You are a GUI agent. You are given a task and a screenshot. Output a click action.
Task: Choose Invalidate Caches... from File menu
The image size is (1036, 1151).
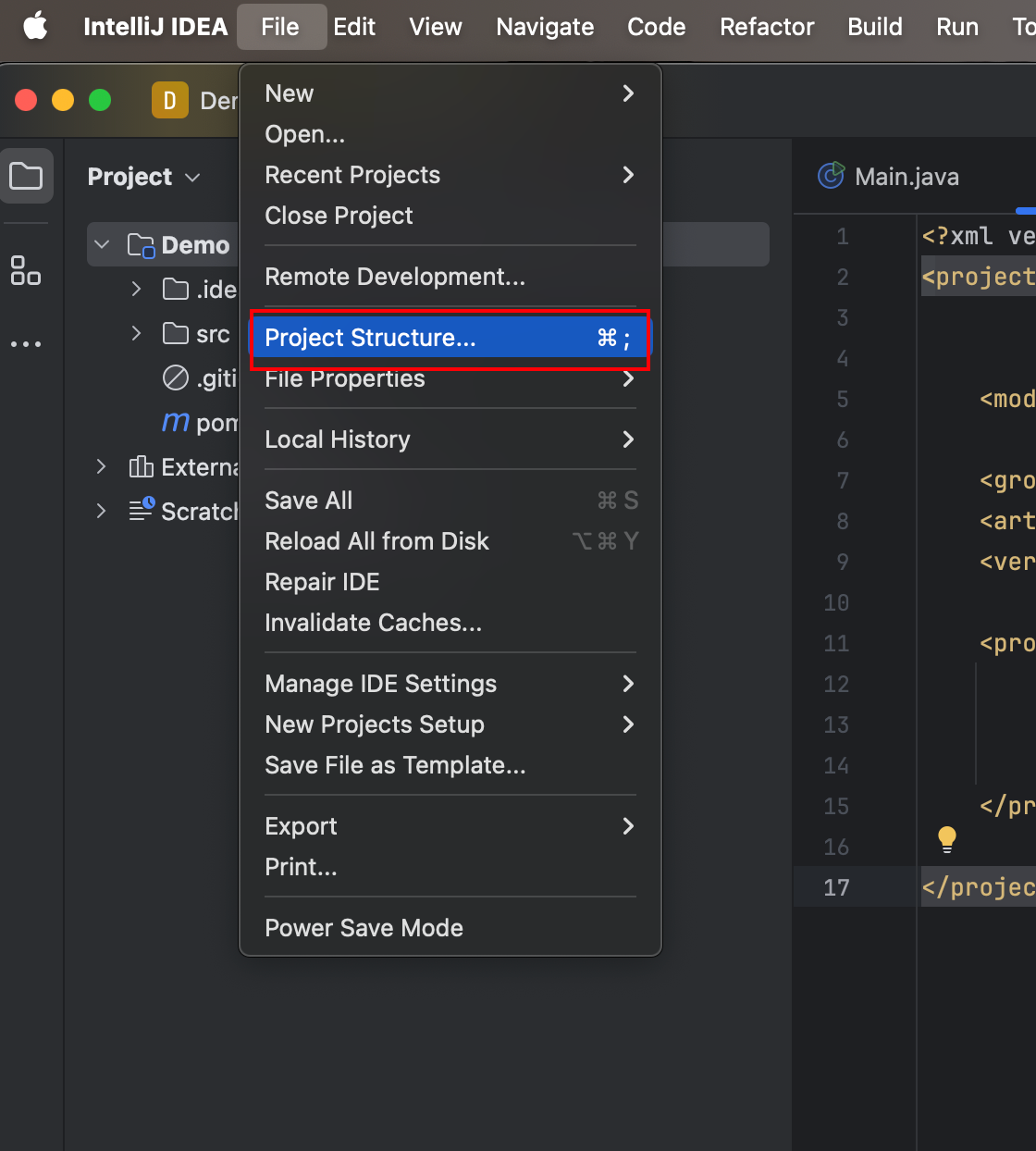(373, 623)
